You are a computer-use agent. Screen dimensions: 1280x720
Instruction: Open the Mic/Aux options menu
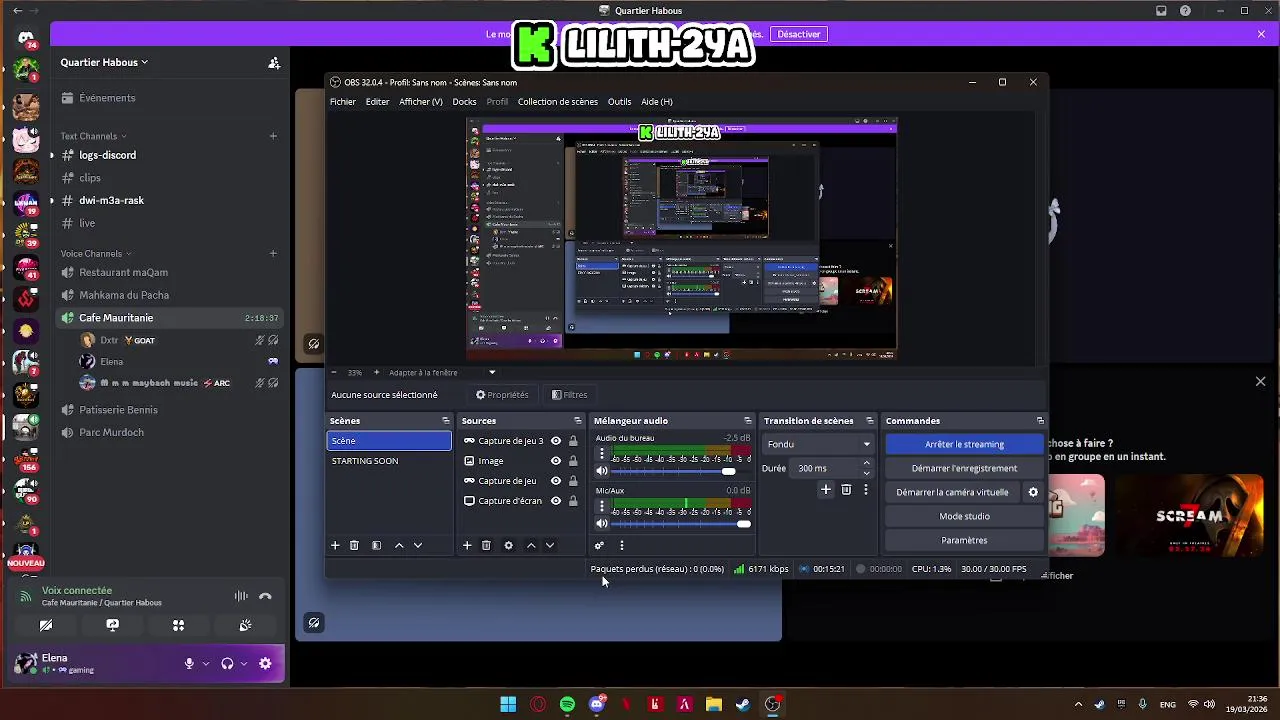coord(602,507)
